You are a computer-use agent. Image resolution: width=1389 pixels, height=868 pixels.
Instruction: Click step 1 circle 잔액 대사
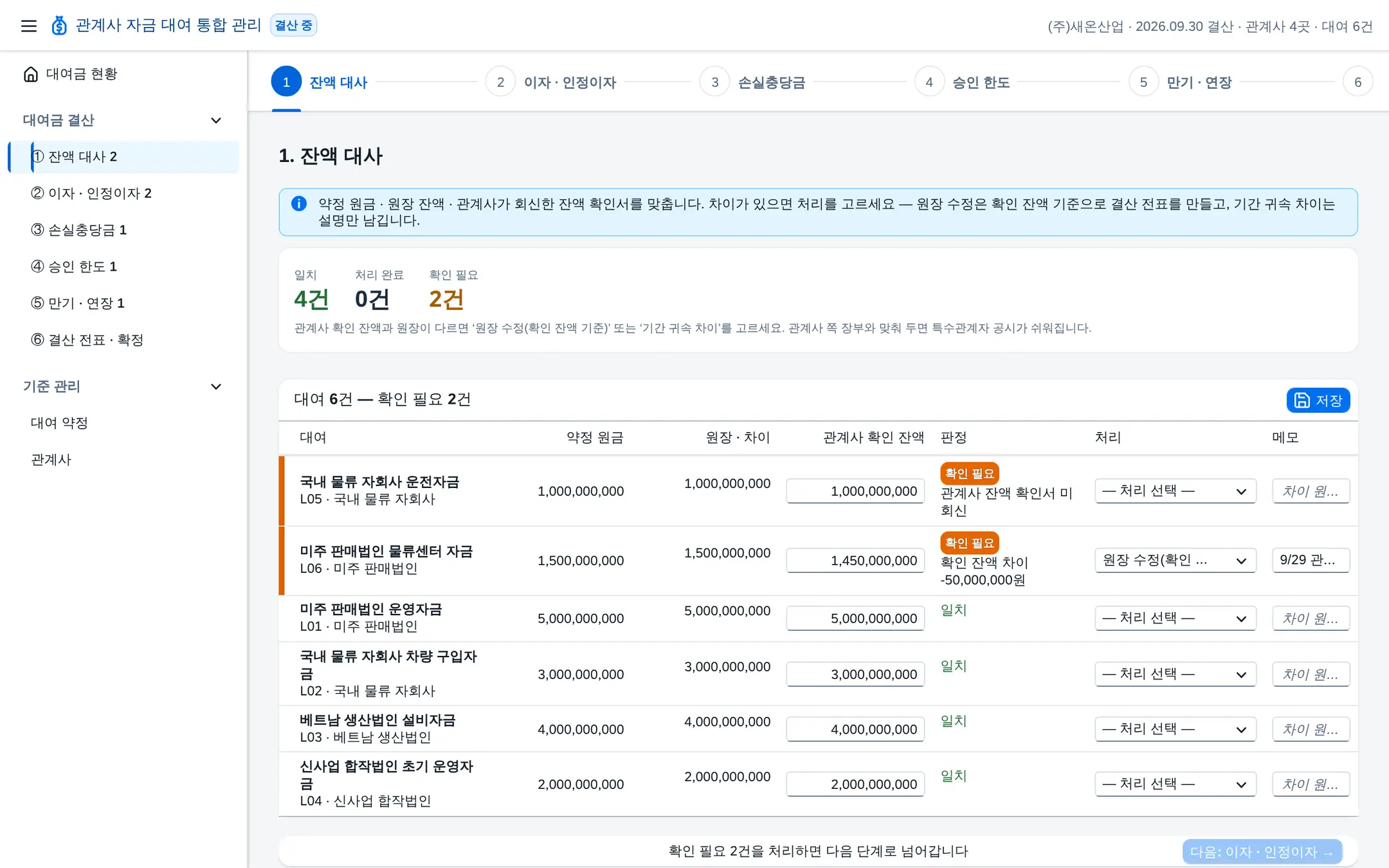pyautogui.click(x=286, y=82)
